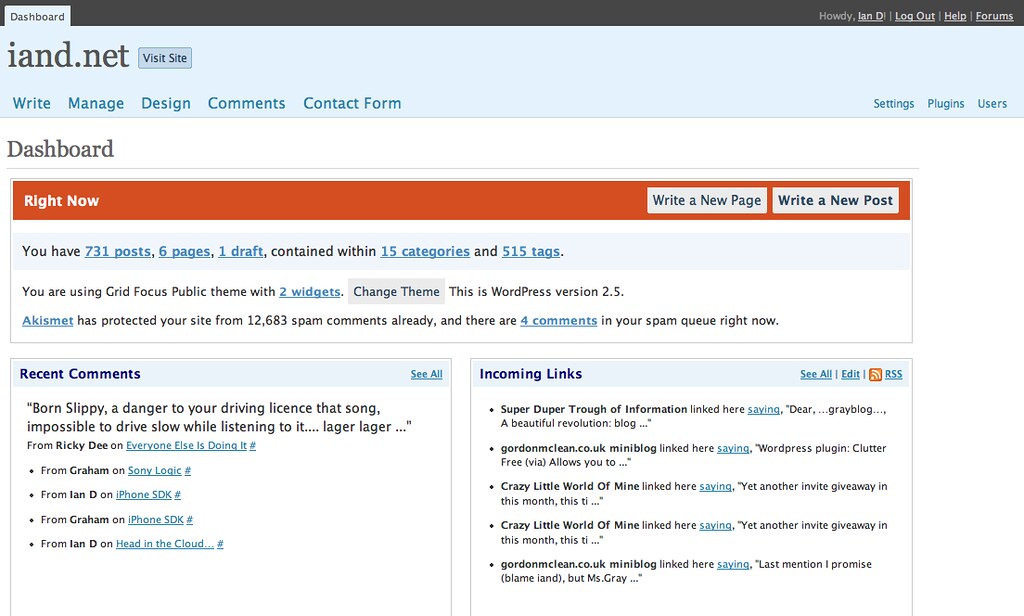
Task: Open Settings in the top-right menu
Action: pyautogui.click(x=893, y=103)
